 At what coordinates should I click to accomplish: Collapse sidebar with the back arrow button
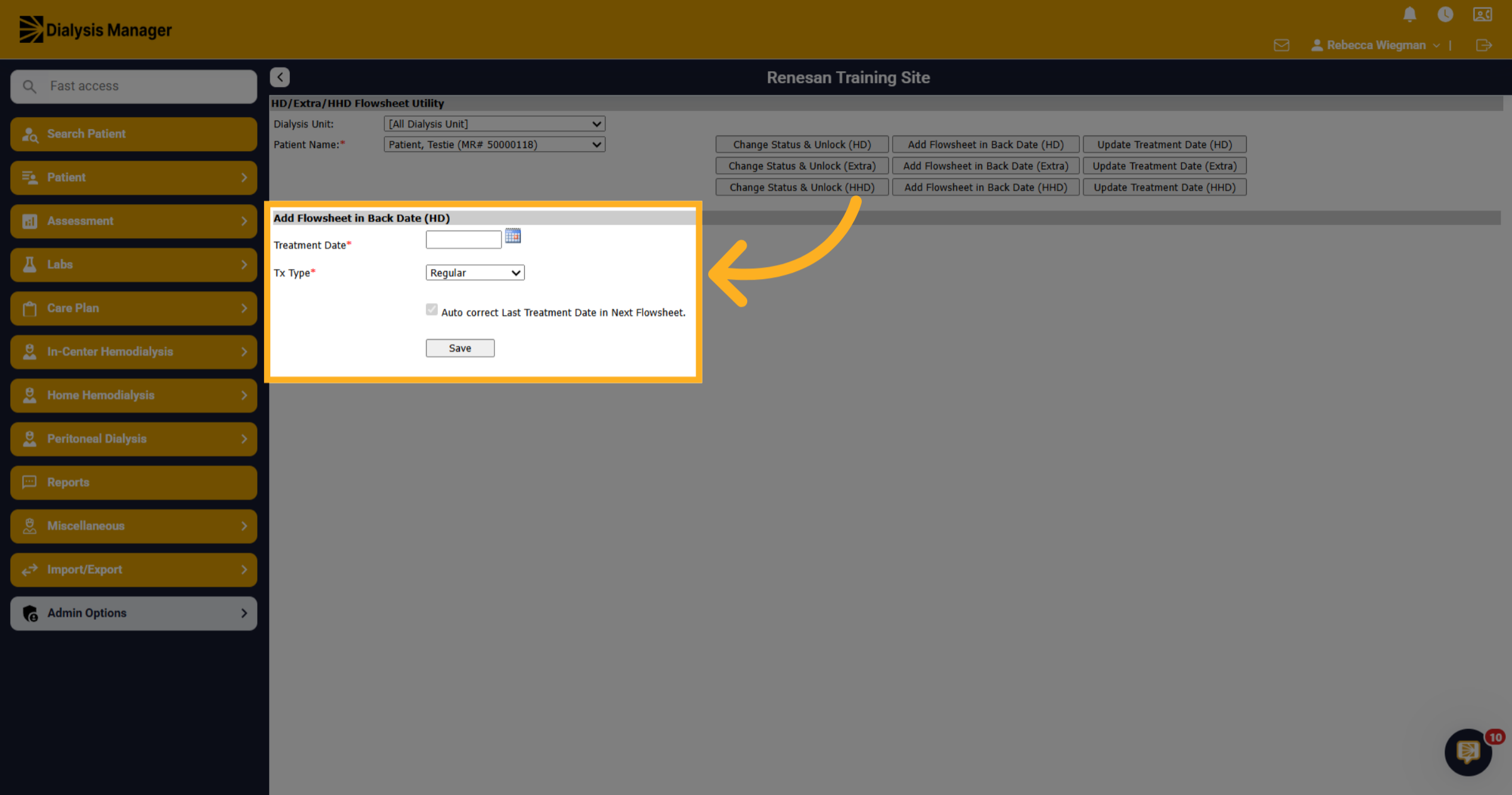click(x=280, y=77)
